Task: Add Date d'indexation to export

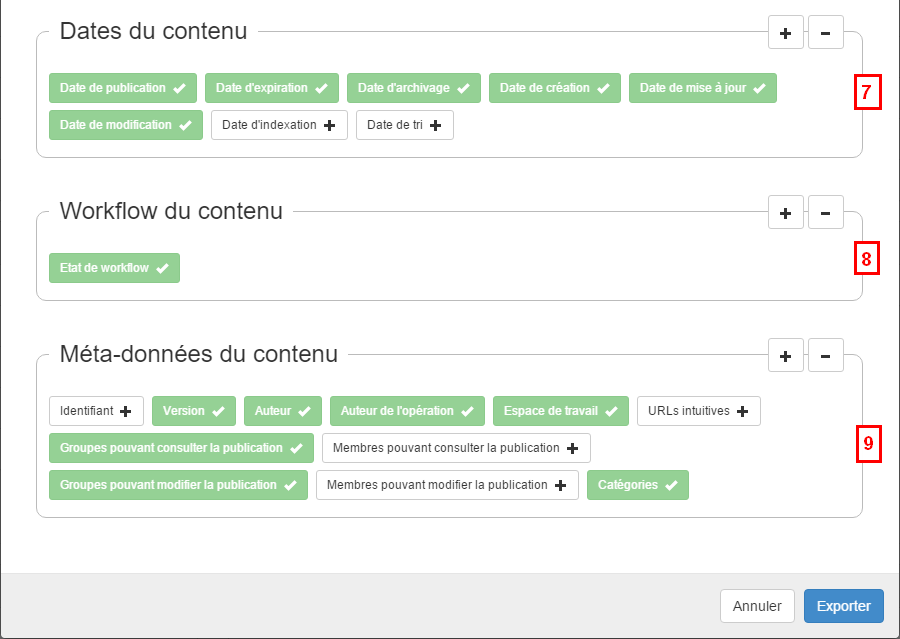Action: (x=279, y=125)
